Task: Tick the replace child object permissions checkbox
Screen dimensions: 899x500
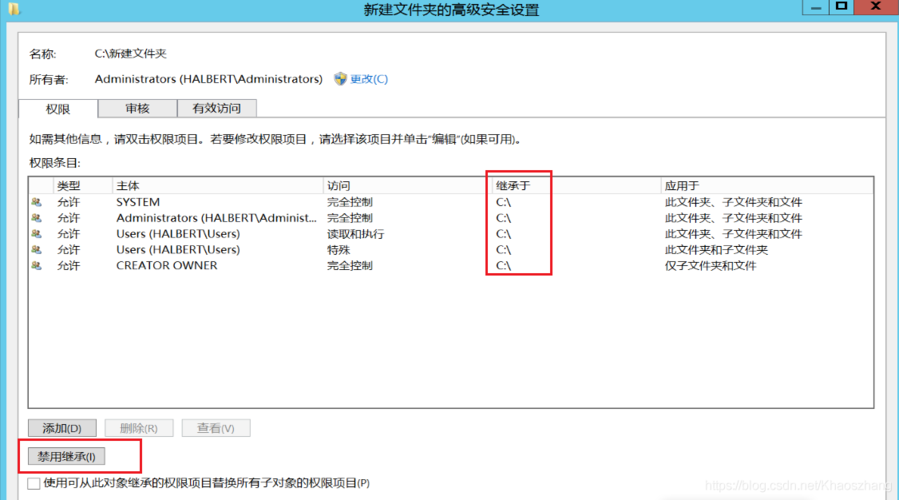Action: 34,483
